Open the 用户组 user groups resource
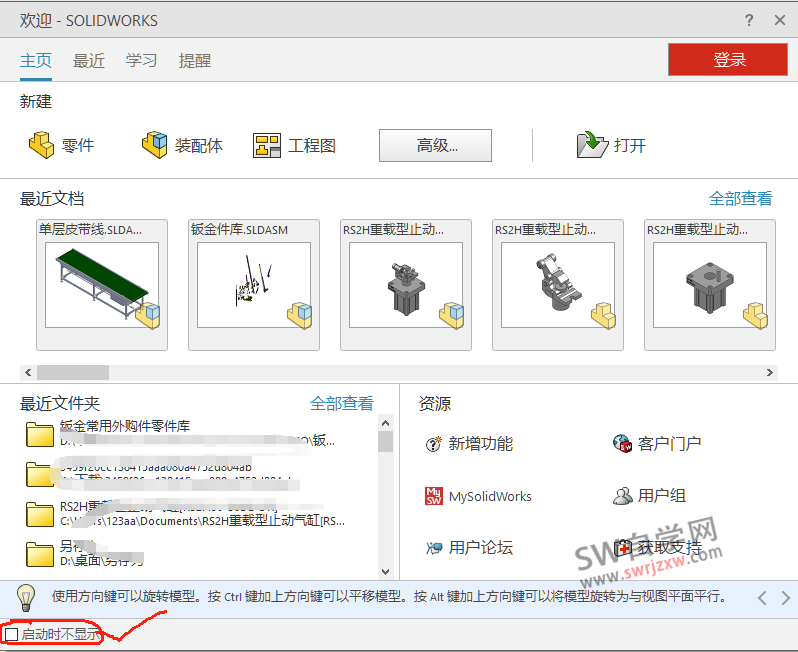This screenshot has width=798, height=652. point(649,496)
